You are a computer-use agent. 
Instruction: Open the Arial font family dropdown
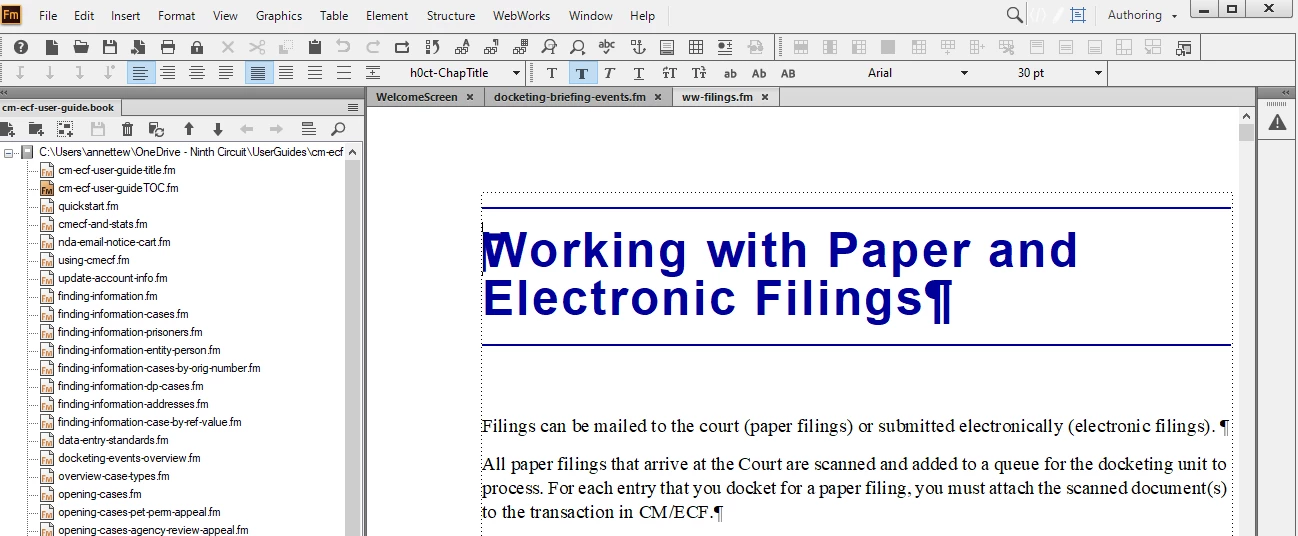click(964, 73)
